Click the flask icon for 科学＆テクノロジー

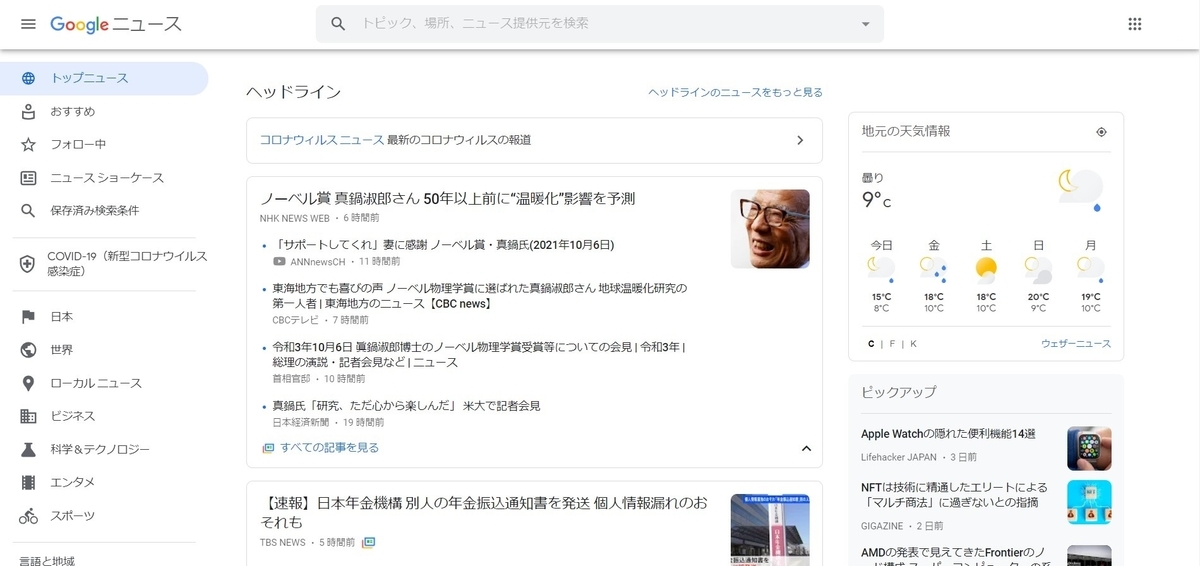(28, 449)
